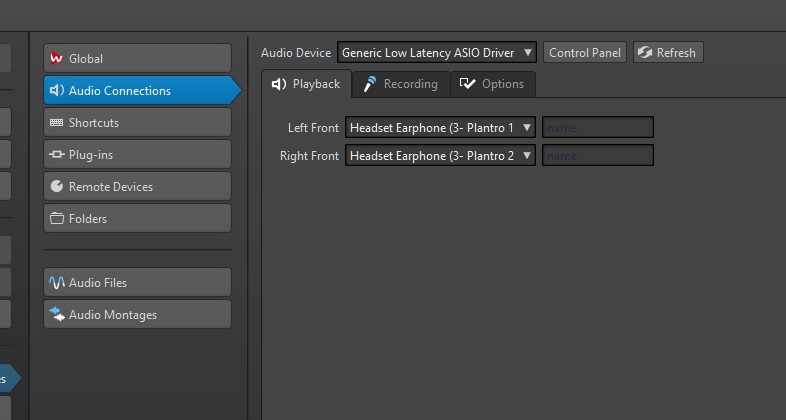This screenshot has height=420, width=786.
Task: Click the Right Front name field
Action: pos(598,156)
